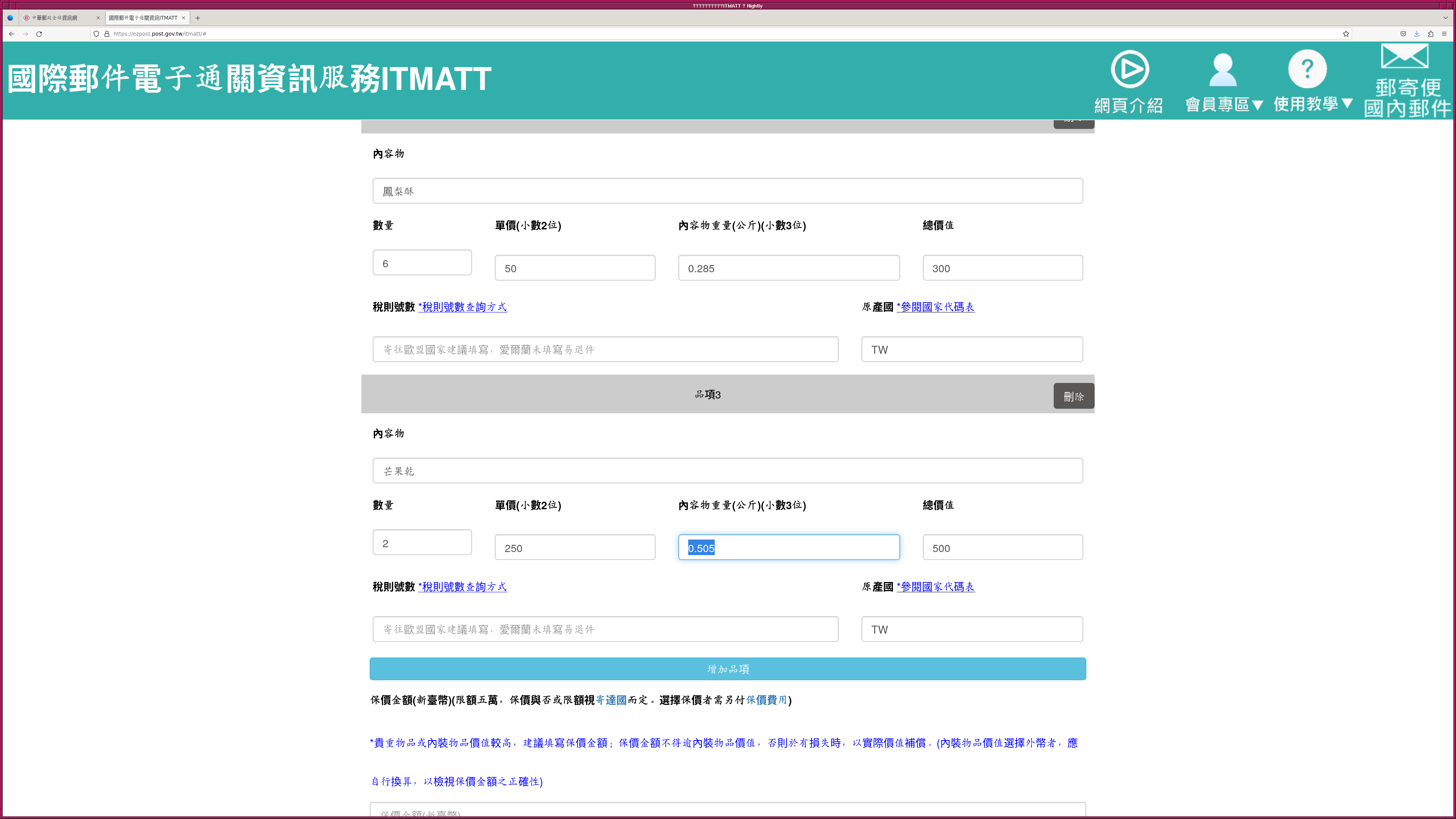Open the 會員專區 member icon menu

point(1222,70)
